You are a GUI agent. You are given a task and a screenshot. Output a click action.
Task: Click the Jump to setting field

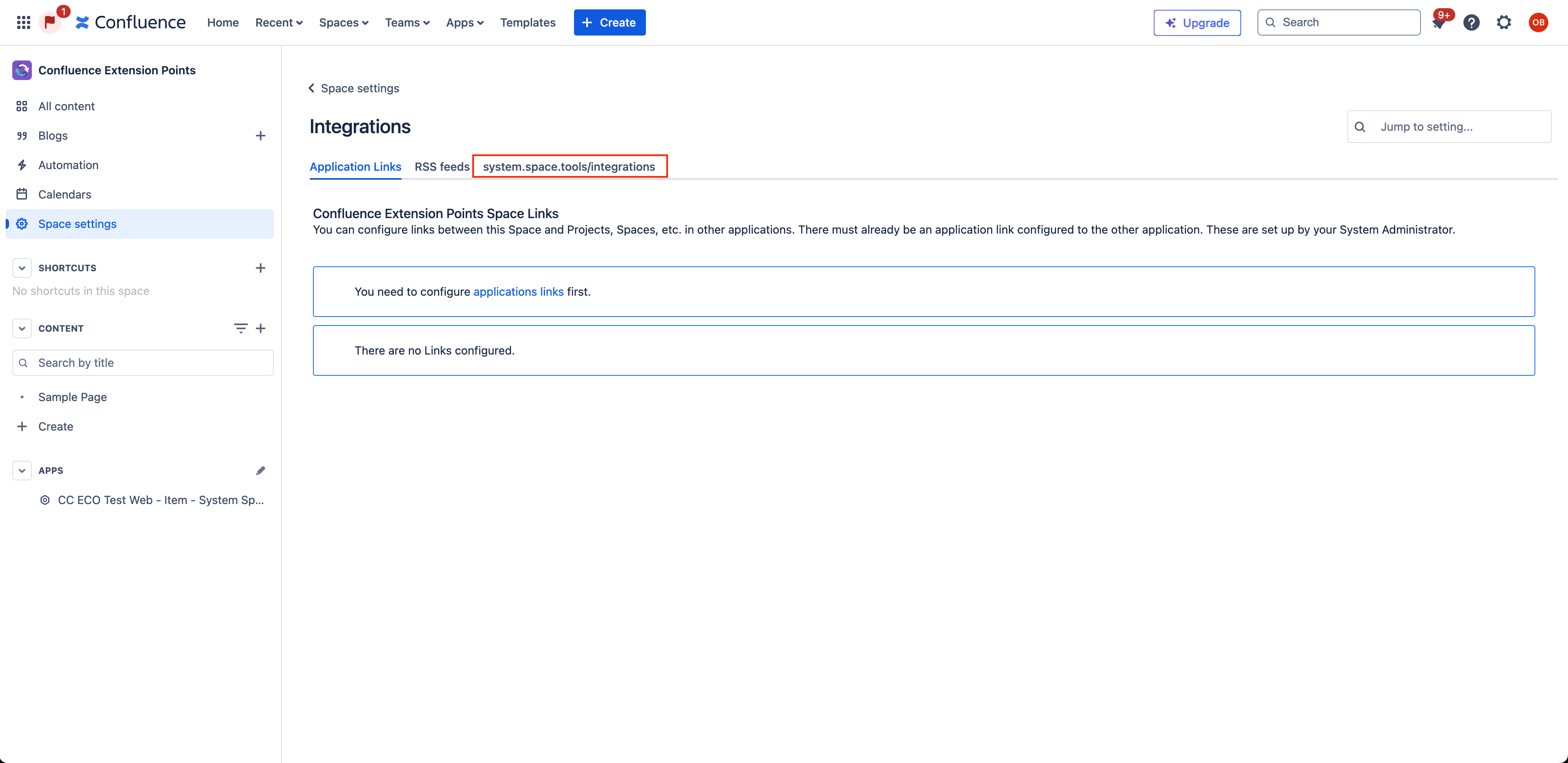click(x=1449, y=127)
